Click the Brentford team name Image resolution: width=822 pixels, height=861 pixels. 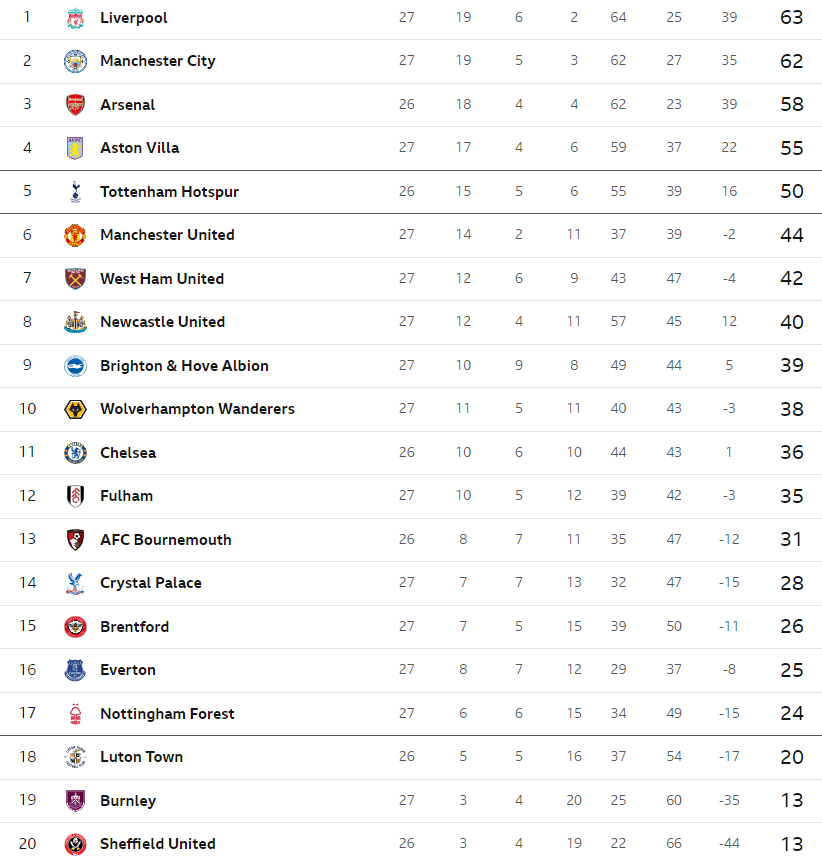click(135, 627)
